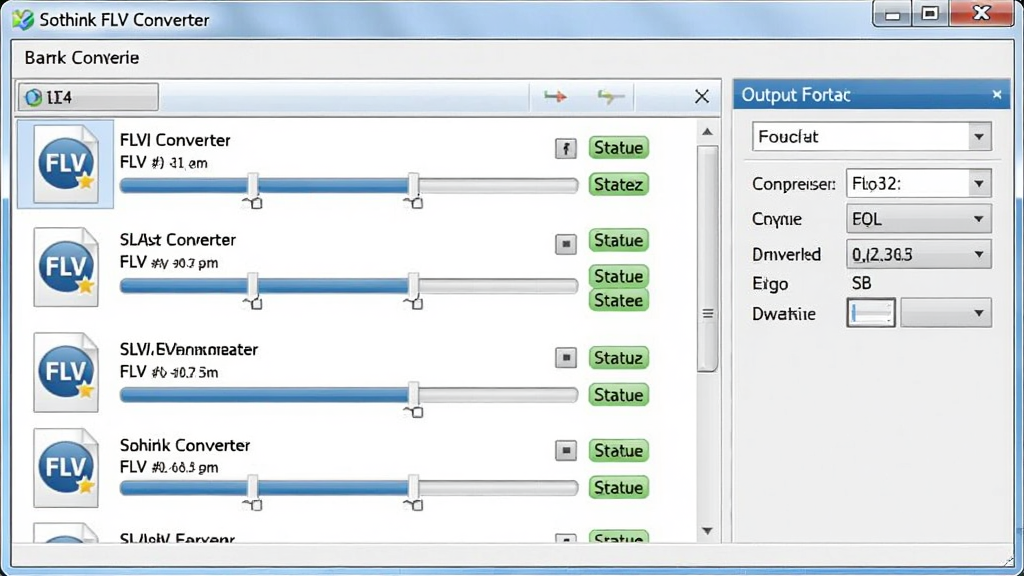Click the Statuz button in SLVI.EVanmoreater row
This screenshot has height=576, width=1024.
618,357
